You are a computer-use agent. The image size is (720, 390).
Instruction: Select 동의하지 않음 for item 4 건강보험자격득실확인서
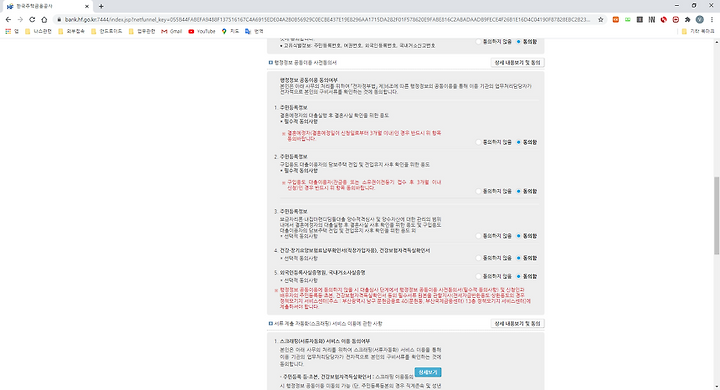(478, 258)
